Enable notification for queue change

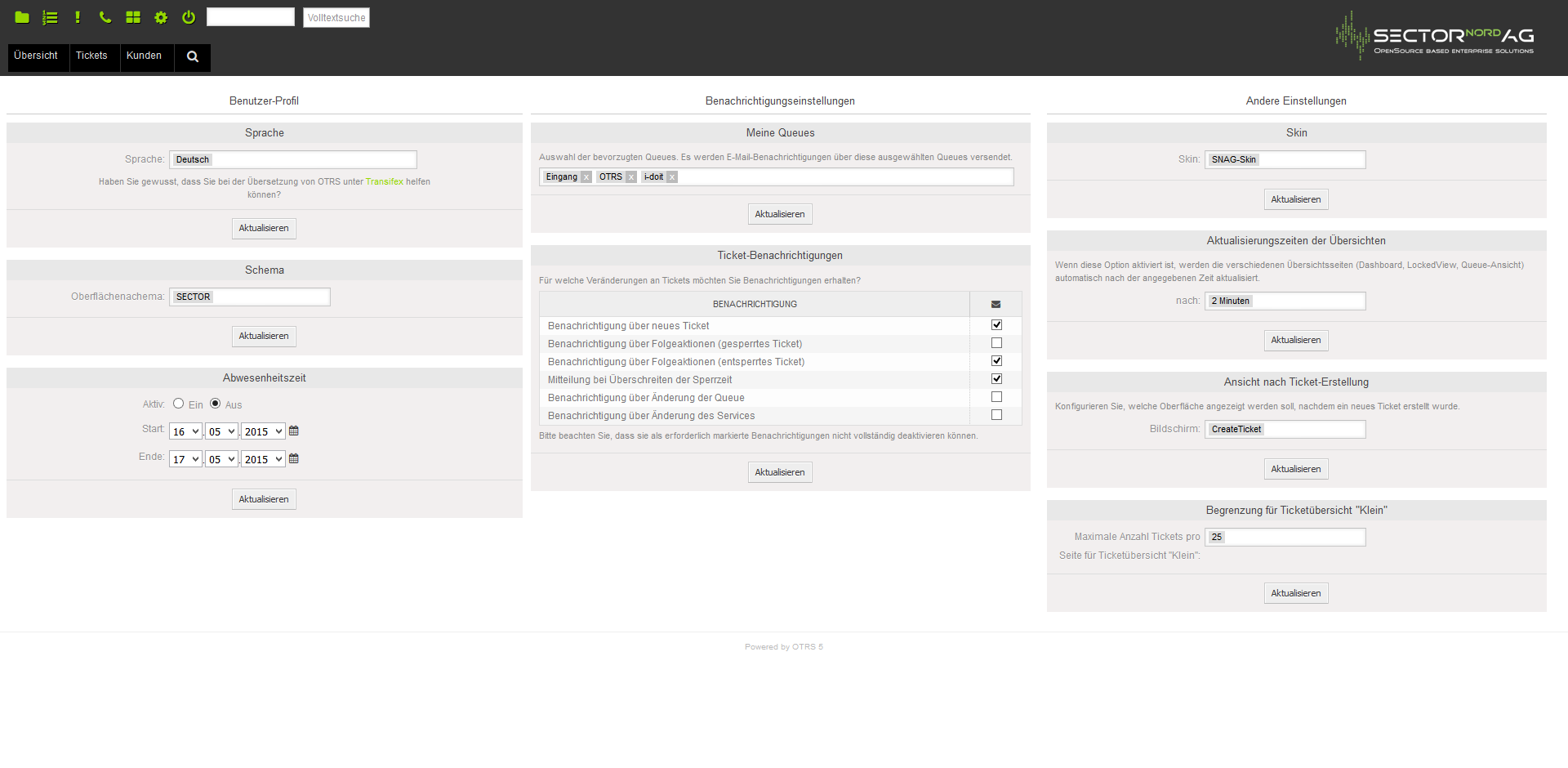[996, 397]
